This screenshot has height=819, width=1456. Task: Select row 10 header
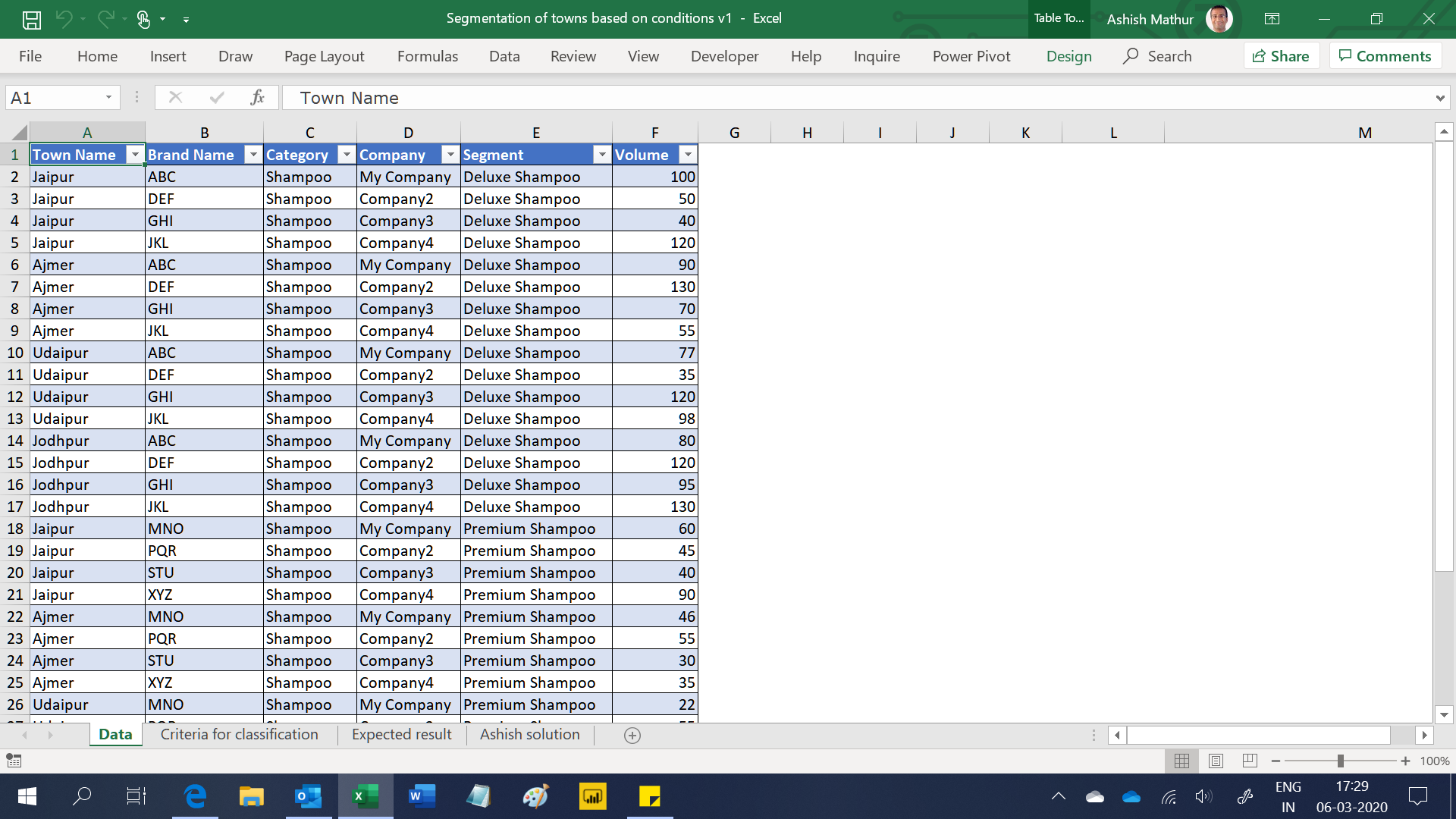click(x=15, y=353)
